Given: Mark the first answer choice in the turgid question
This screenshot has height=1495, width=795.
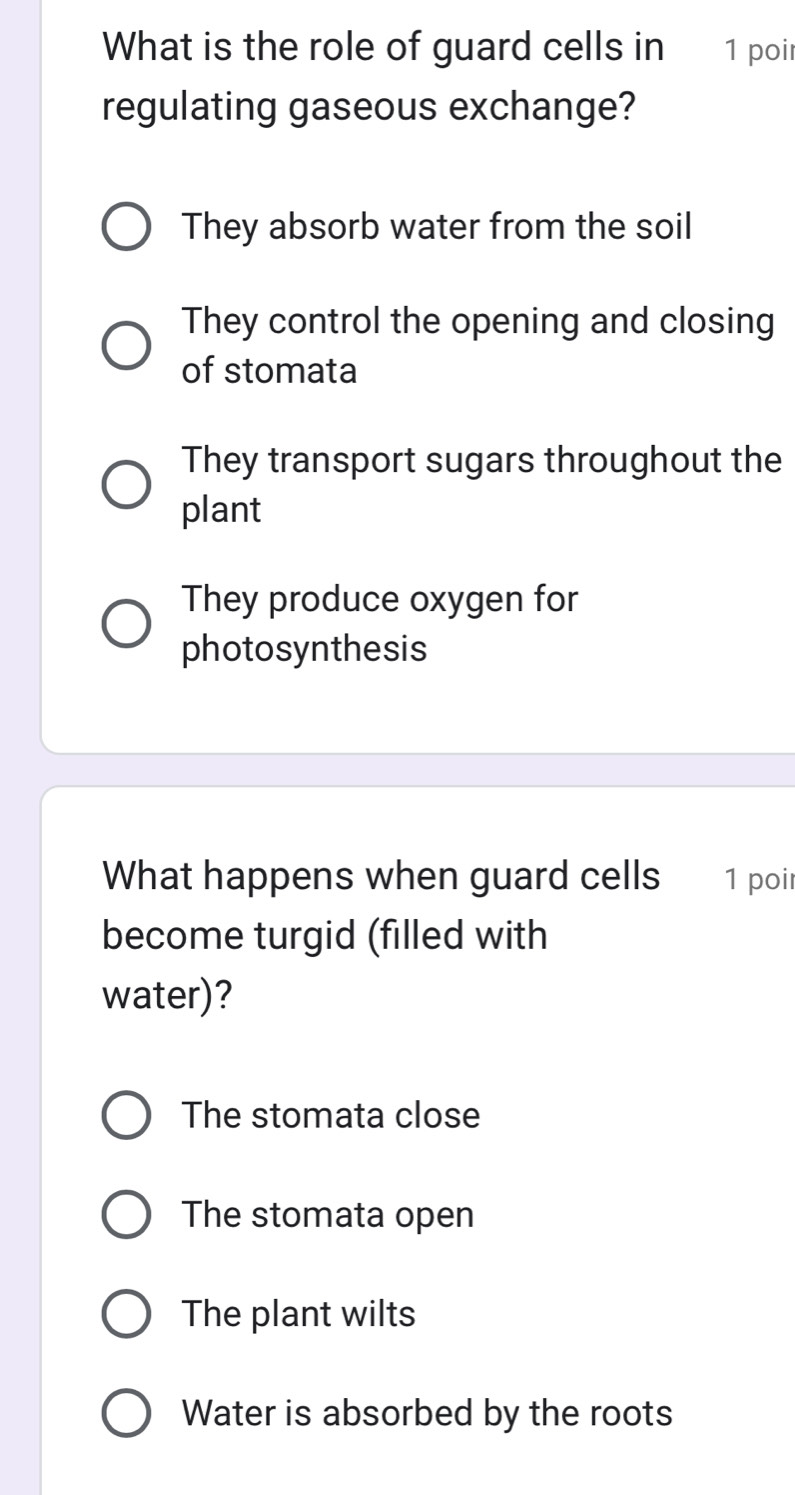Looking at the screenshot, I should pos(126,1115).
